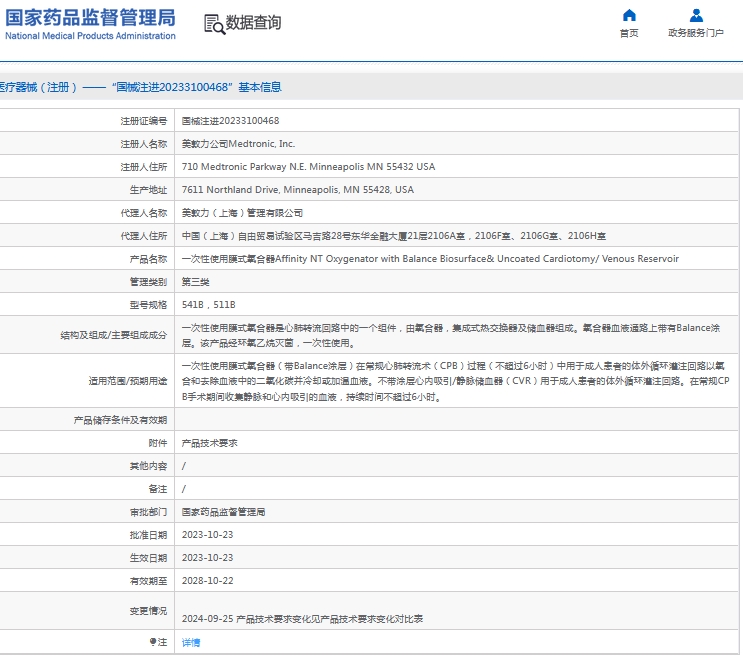Select the model specification 541B，511B
743x658 pixels.
pyautogui.click(x=208, y=305)
